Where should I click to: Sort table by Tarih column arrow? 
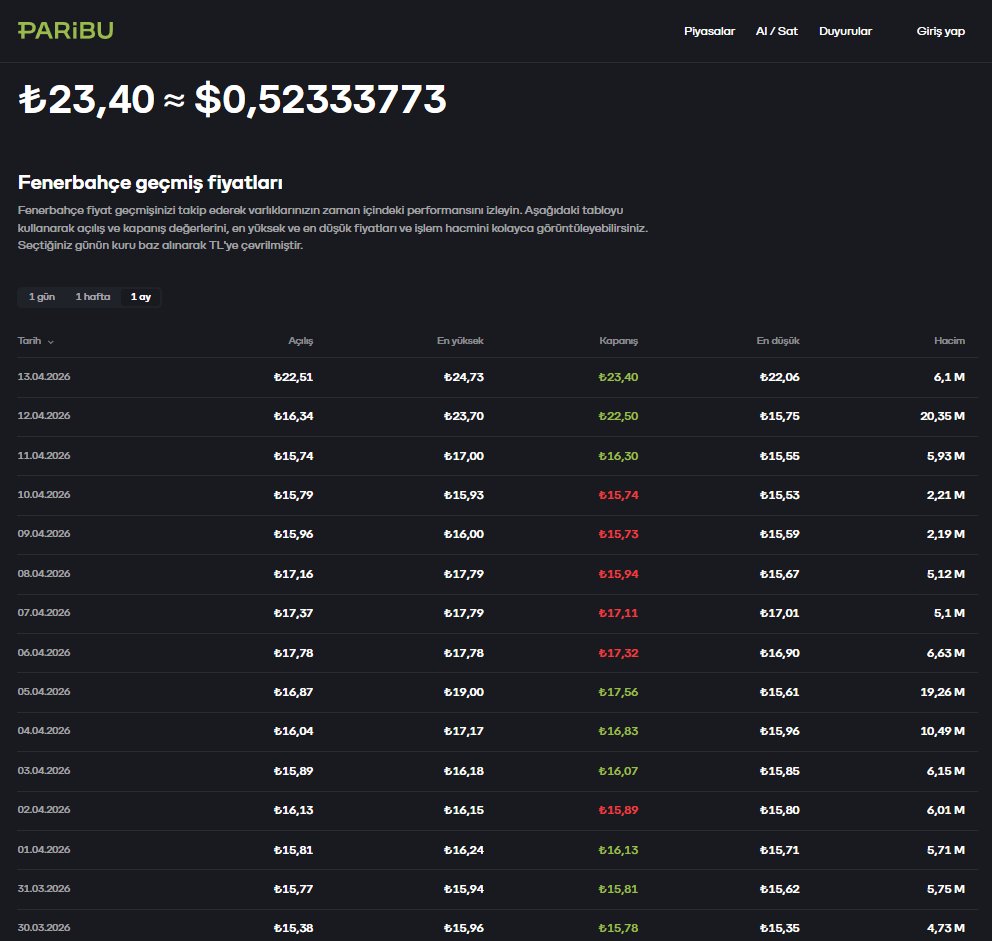click(x=51, y=342)
